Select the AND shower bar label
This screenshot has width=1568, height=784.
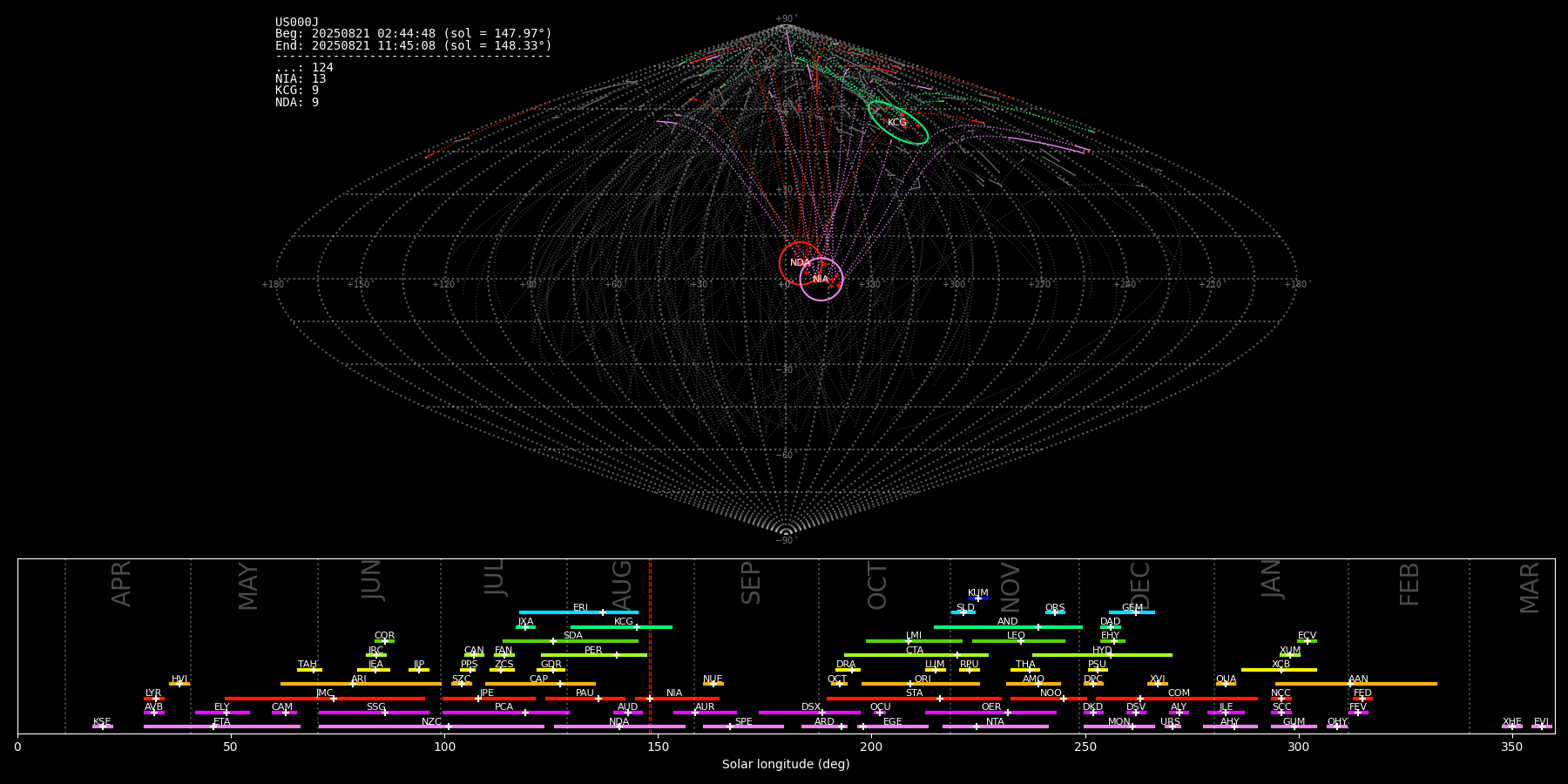point(1008,622)
